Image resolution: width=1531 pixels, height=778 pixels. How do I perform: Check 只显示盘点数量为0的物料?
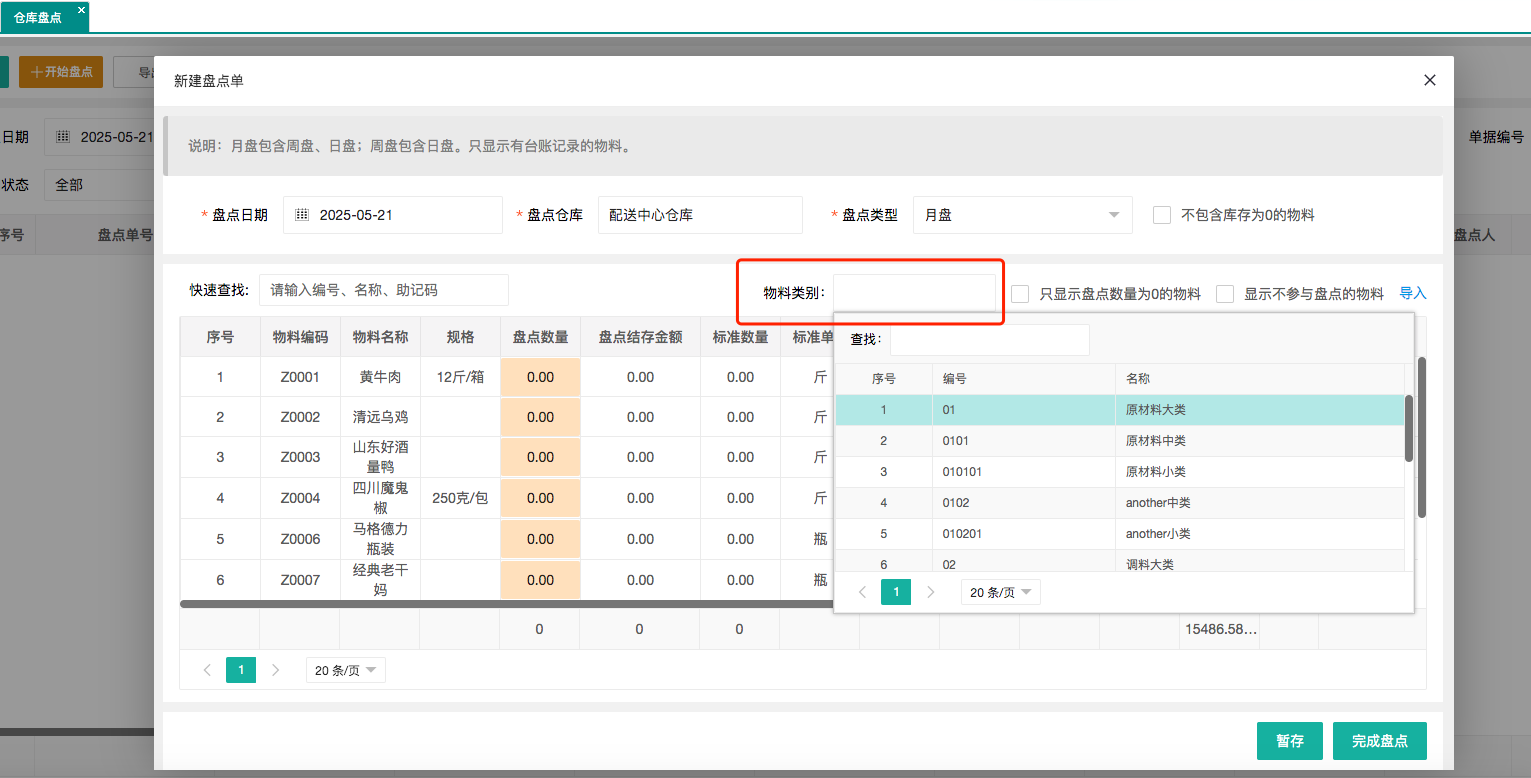(1019, 293)
